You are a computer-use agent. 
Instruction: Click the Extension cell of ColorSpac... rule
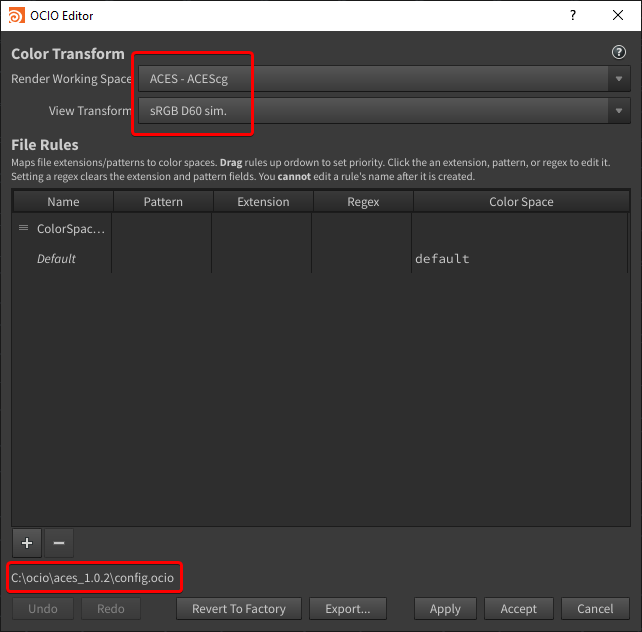[262, 228]
